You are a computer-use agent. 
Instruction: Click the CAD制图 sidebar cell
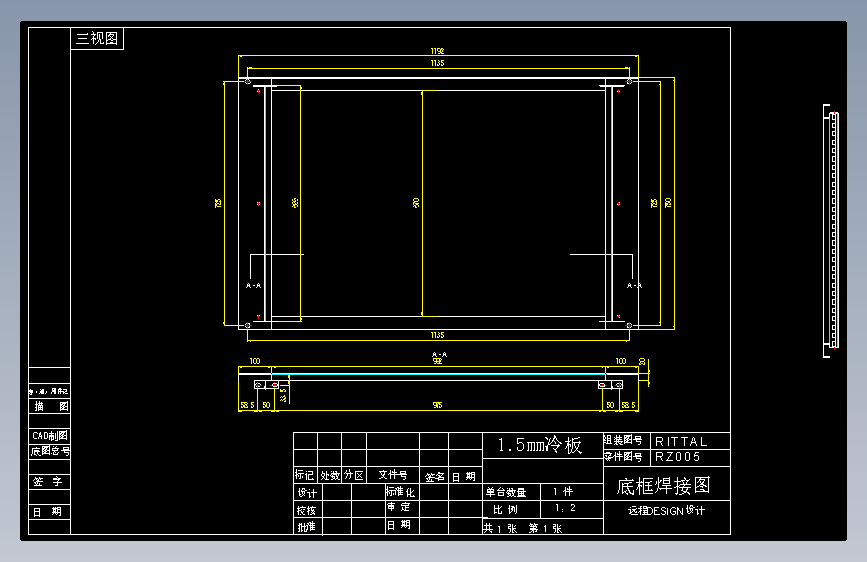(50, 436)
